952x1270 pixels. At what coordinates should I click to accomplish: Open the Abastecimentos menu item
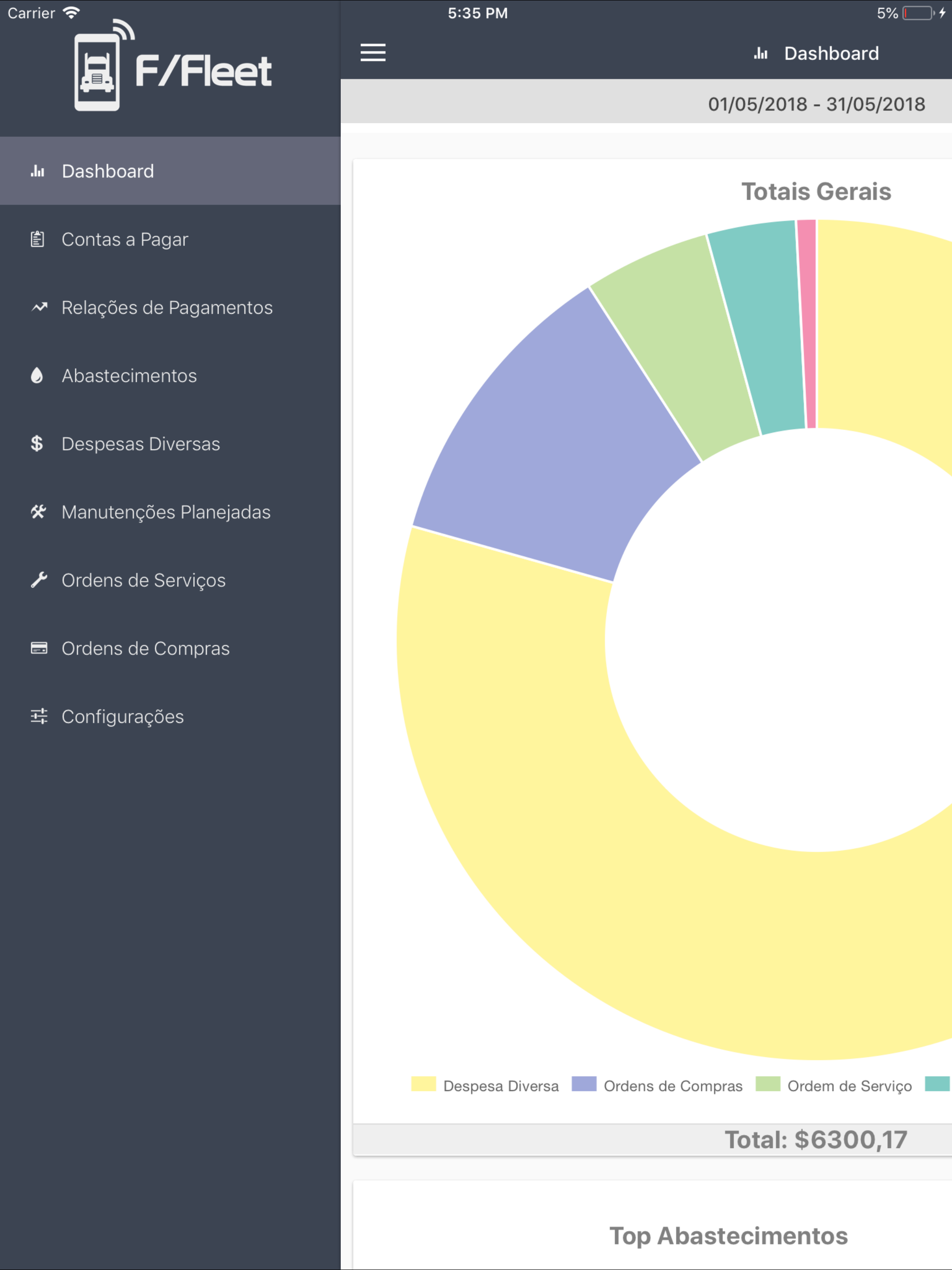[129, 376]
